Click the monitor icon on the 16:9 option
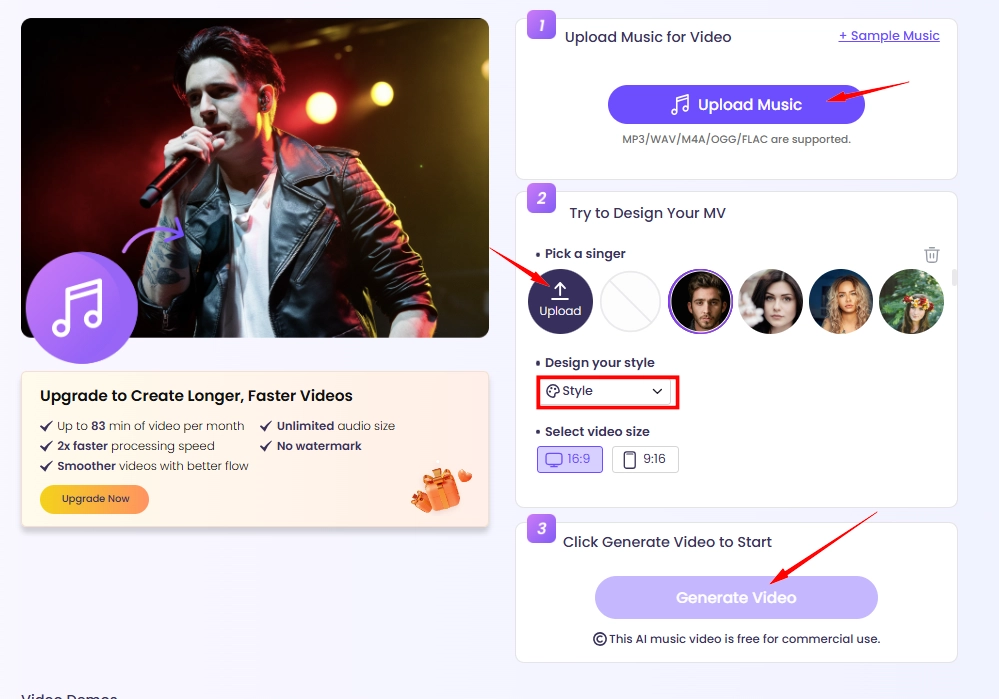The image size is (999, 699). (555, 459)
